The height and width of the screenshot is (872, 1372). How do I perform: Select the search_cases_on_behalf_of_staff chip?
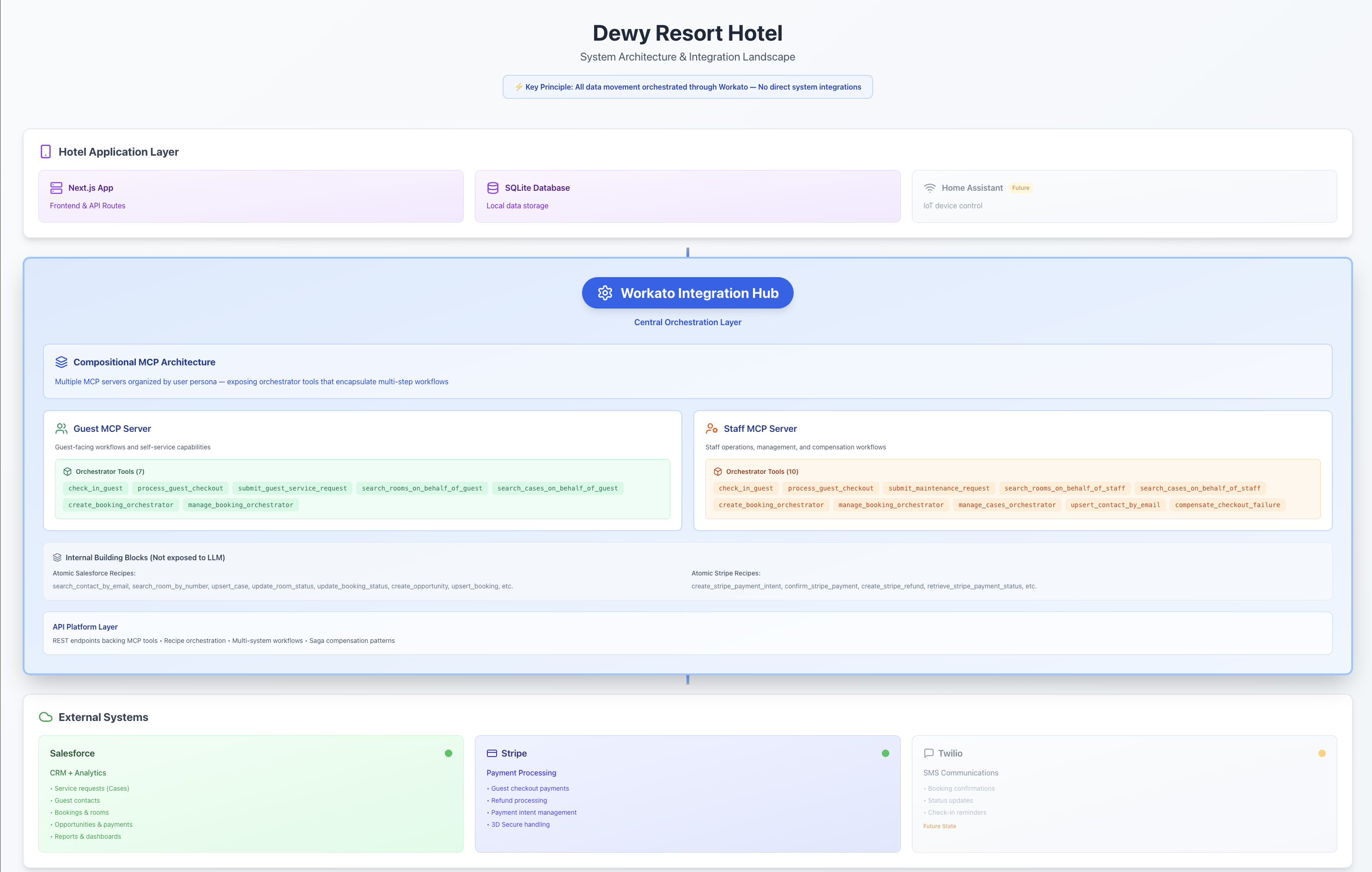click(x=1200, y=488)
